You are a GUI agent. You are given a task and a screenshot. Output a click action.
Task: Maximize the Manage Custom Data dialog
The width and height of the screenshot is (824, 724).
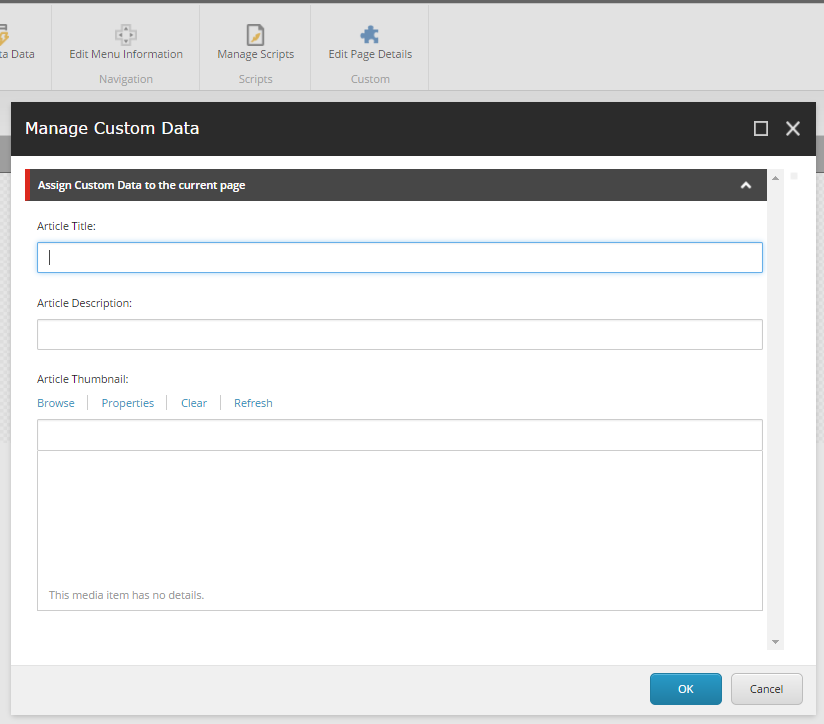(x=761, y=128)
